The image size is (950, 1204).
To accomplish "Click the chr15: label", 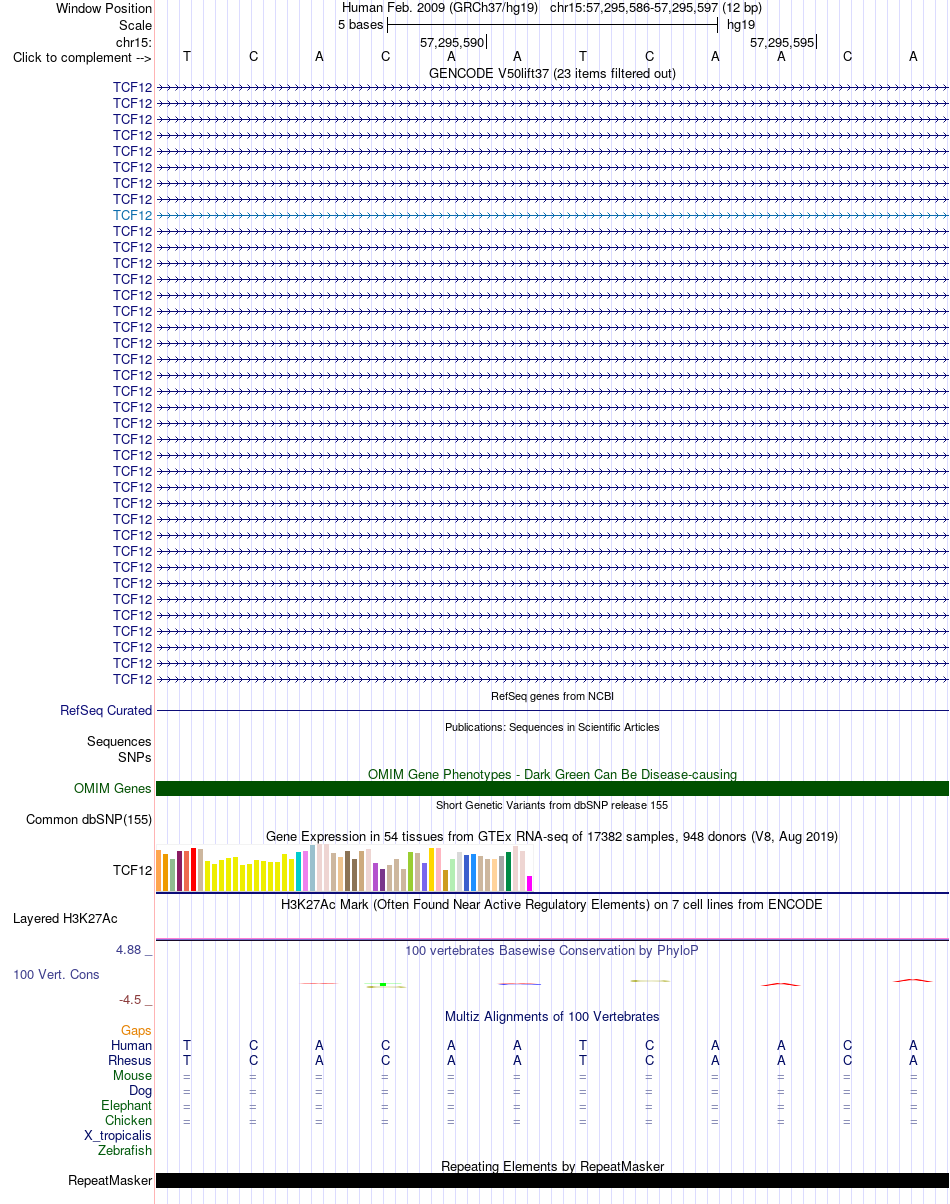I will [x=134, y=42].
